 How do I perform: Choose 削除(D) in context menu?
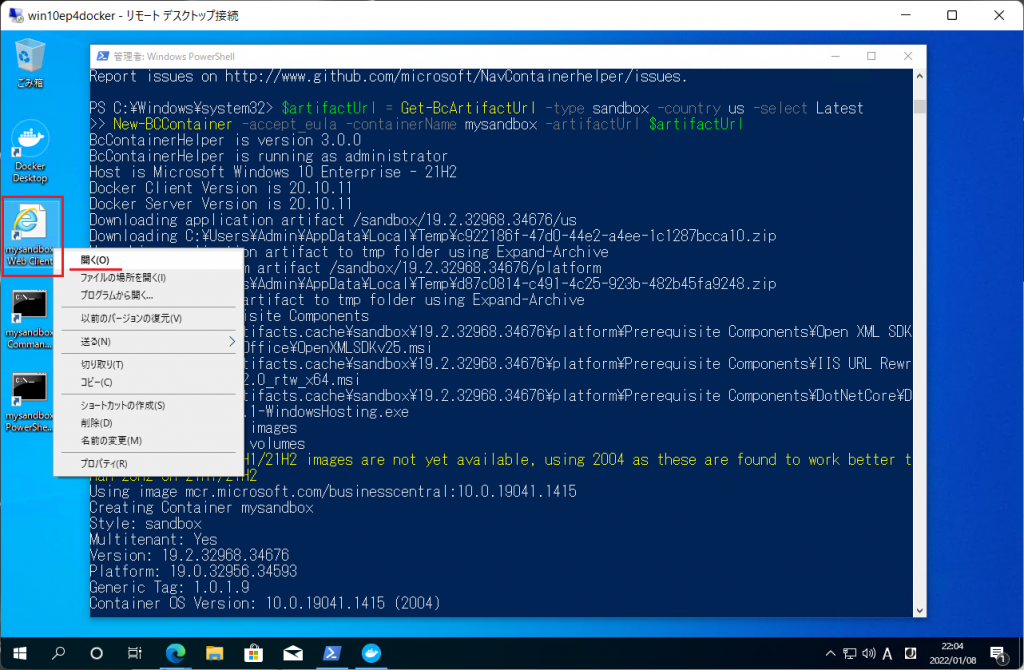coord(149,423)
